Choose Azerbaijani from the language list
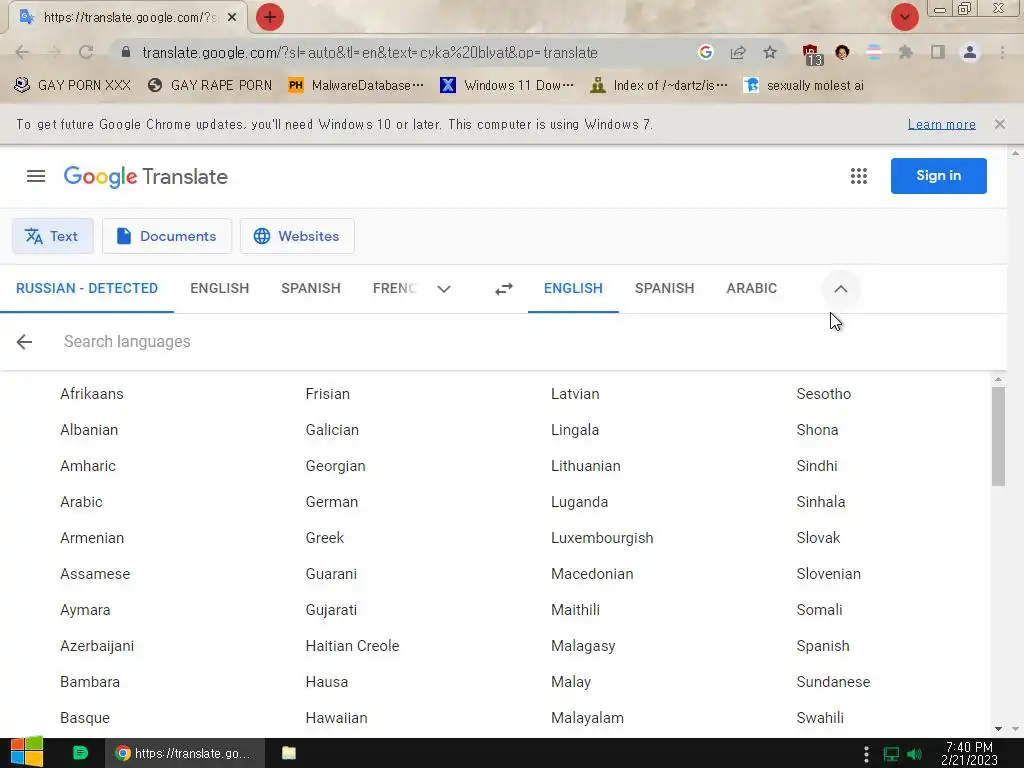The width and height of the screenshot is (1024, 768). (x=97, y=645)
